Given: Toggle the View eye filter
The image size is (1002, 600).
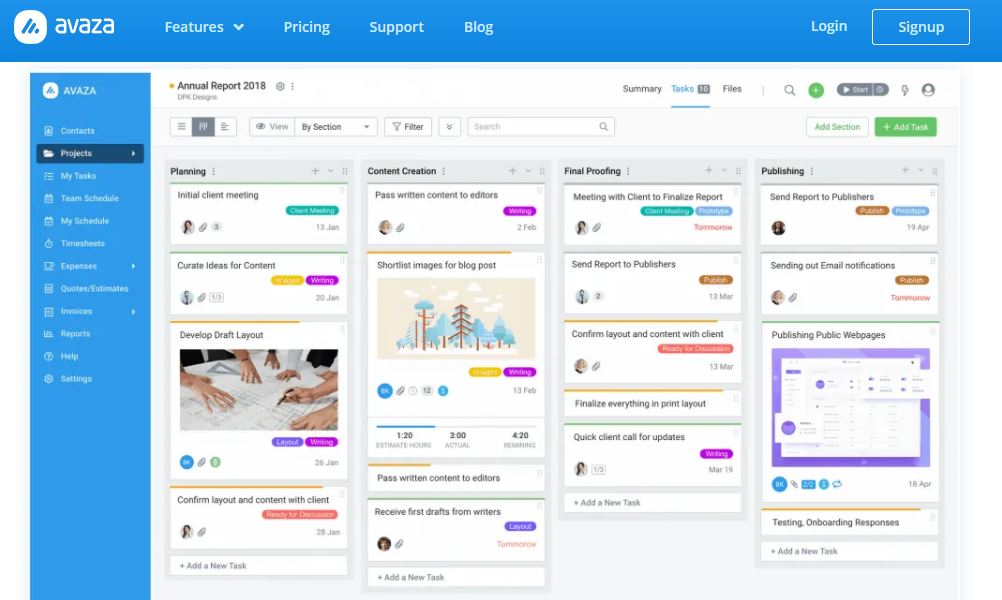Looking at the screenshot, I should (x=271, y=127).
